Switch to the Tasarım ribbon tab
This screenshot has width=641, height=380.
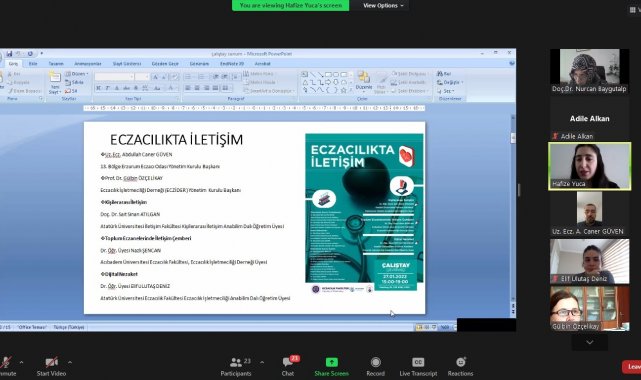56,64
